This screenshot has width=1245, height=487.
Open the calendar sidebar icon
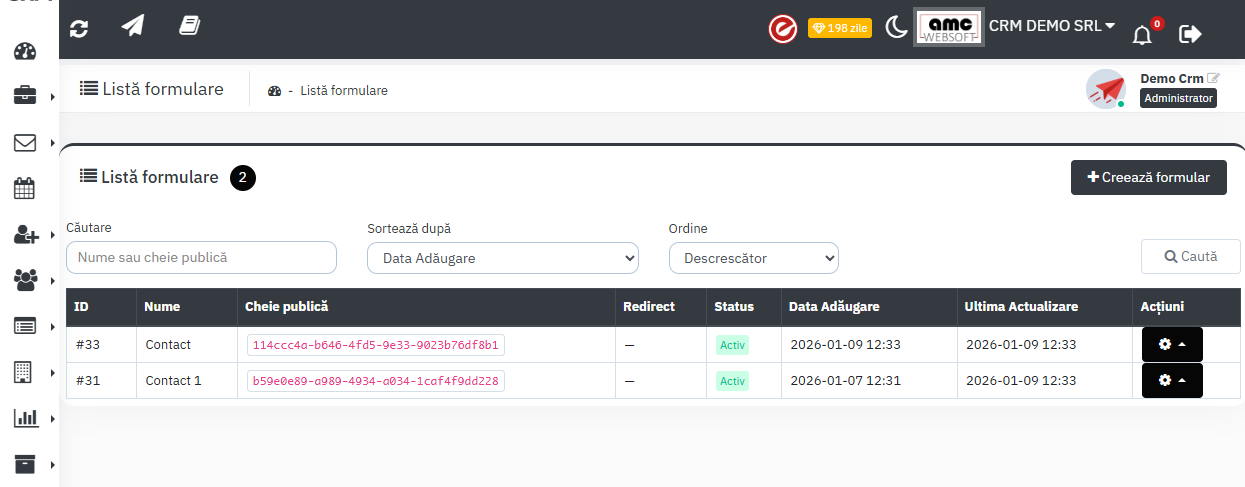(25, 188)
